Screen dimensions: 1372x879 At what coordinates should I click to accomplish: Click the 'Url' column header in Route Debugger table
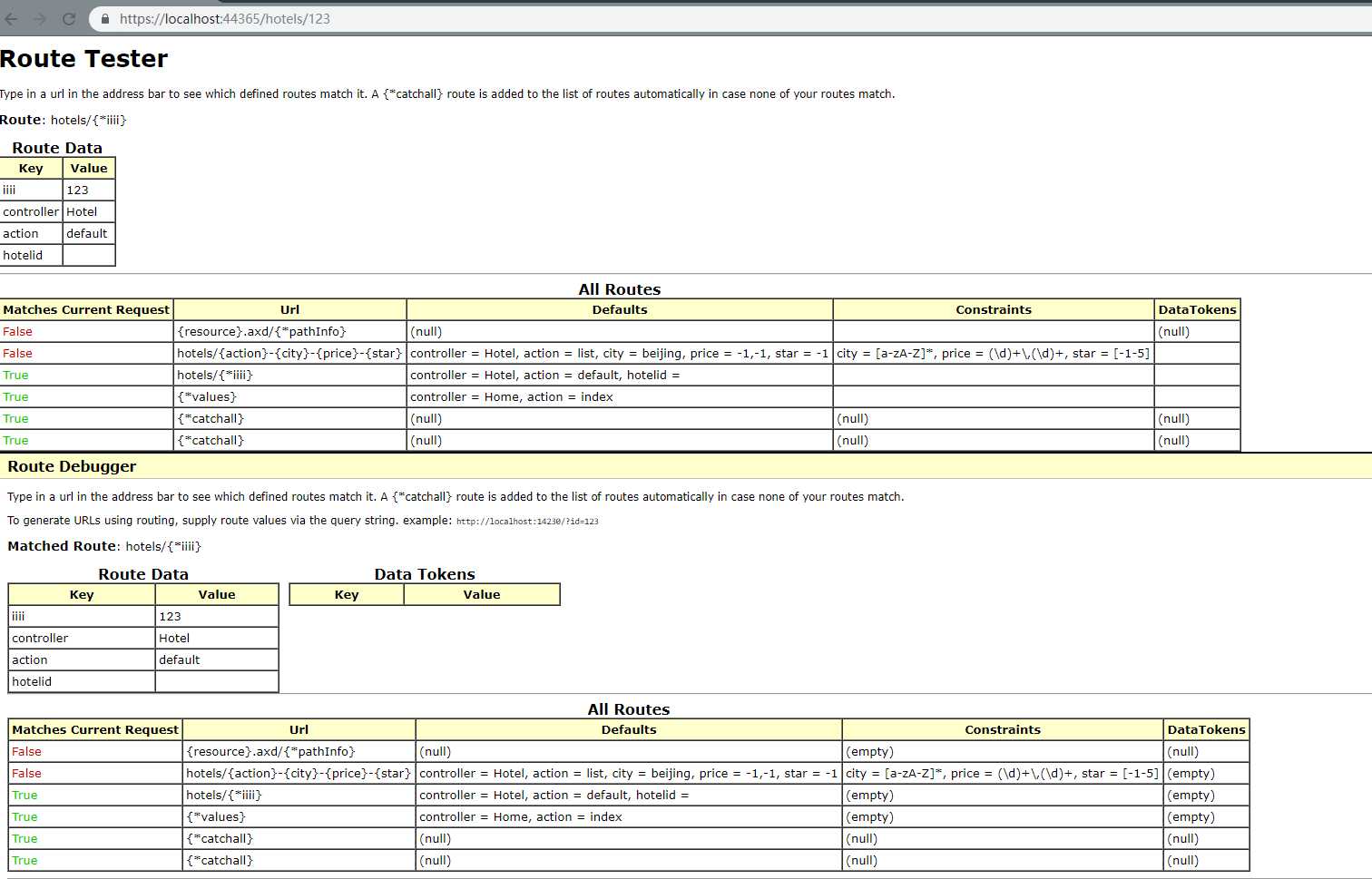(x=299, y=729)
